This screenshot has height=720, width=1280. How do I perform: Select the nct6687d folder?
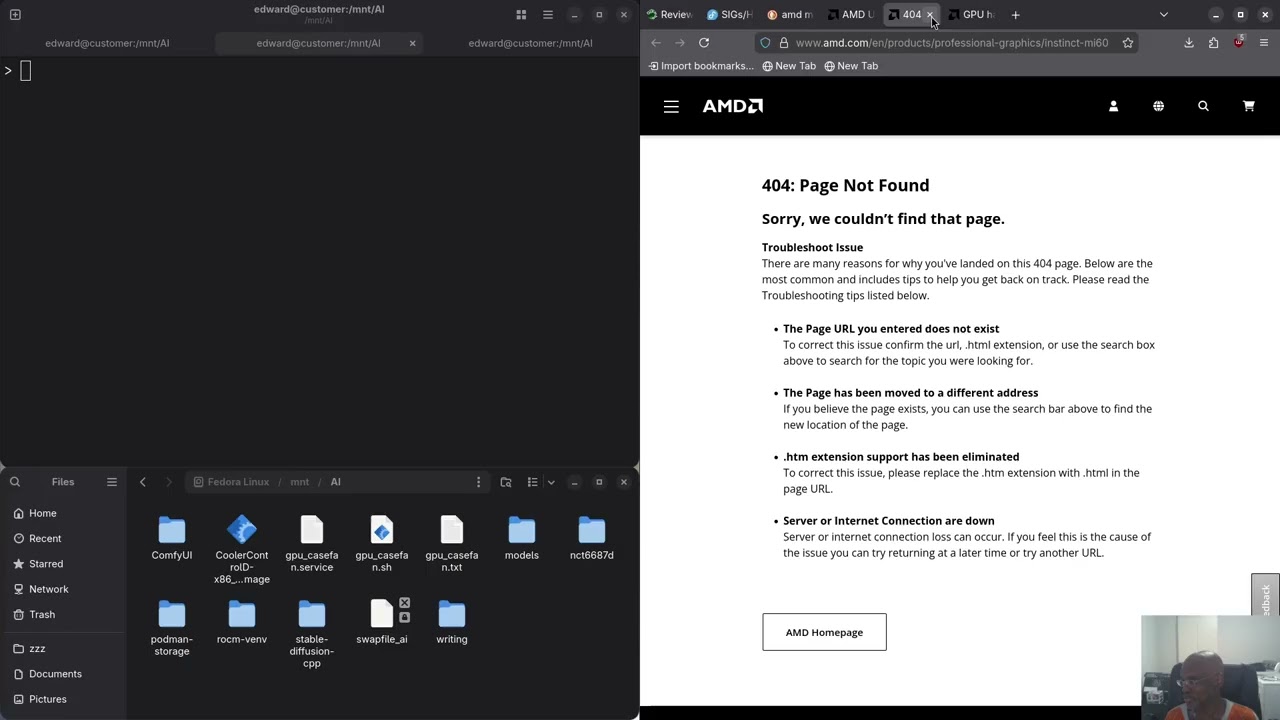coord(592,538)
